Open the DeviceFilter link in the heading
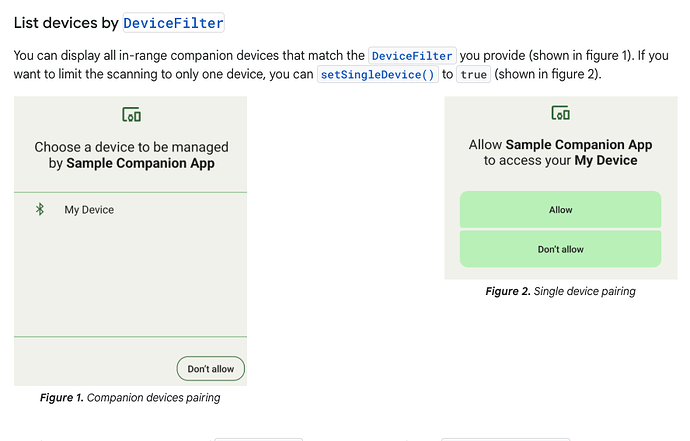Image resolution: width=690 pixels, height=441 pixels. (x=173, y=23)
